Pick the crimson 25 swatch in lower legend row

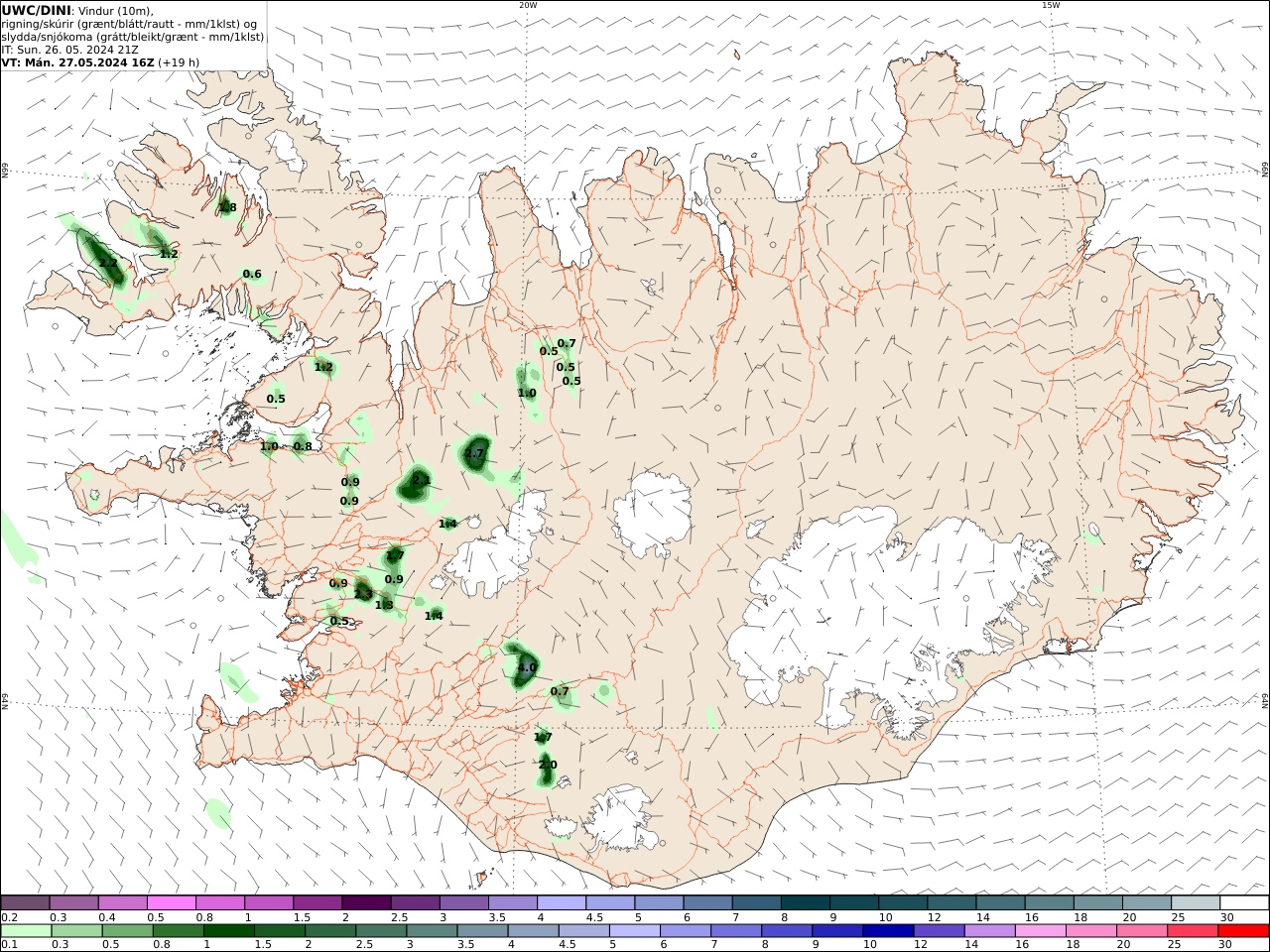point(1193,931)
